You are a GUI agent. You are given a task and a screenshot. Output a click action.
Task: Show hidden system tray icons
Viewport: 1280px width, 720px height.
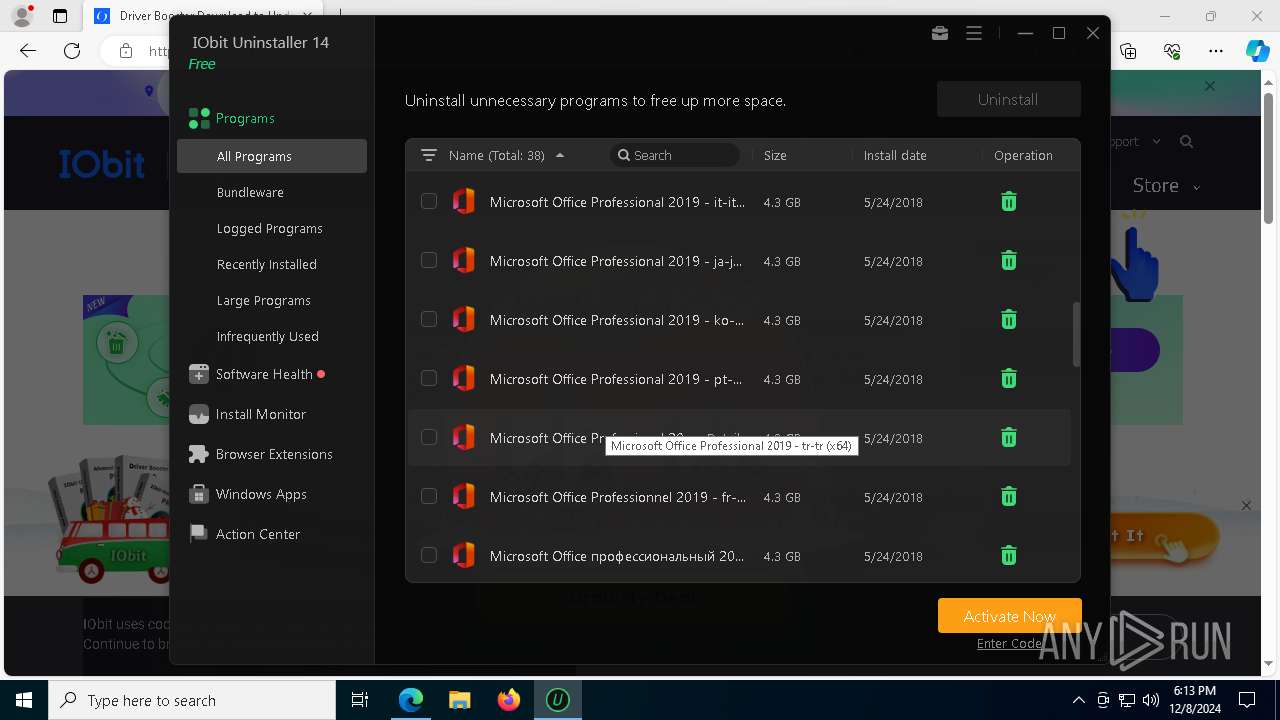point(1078,700)
